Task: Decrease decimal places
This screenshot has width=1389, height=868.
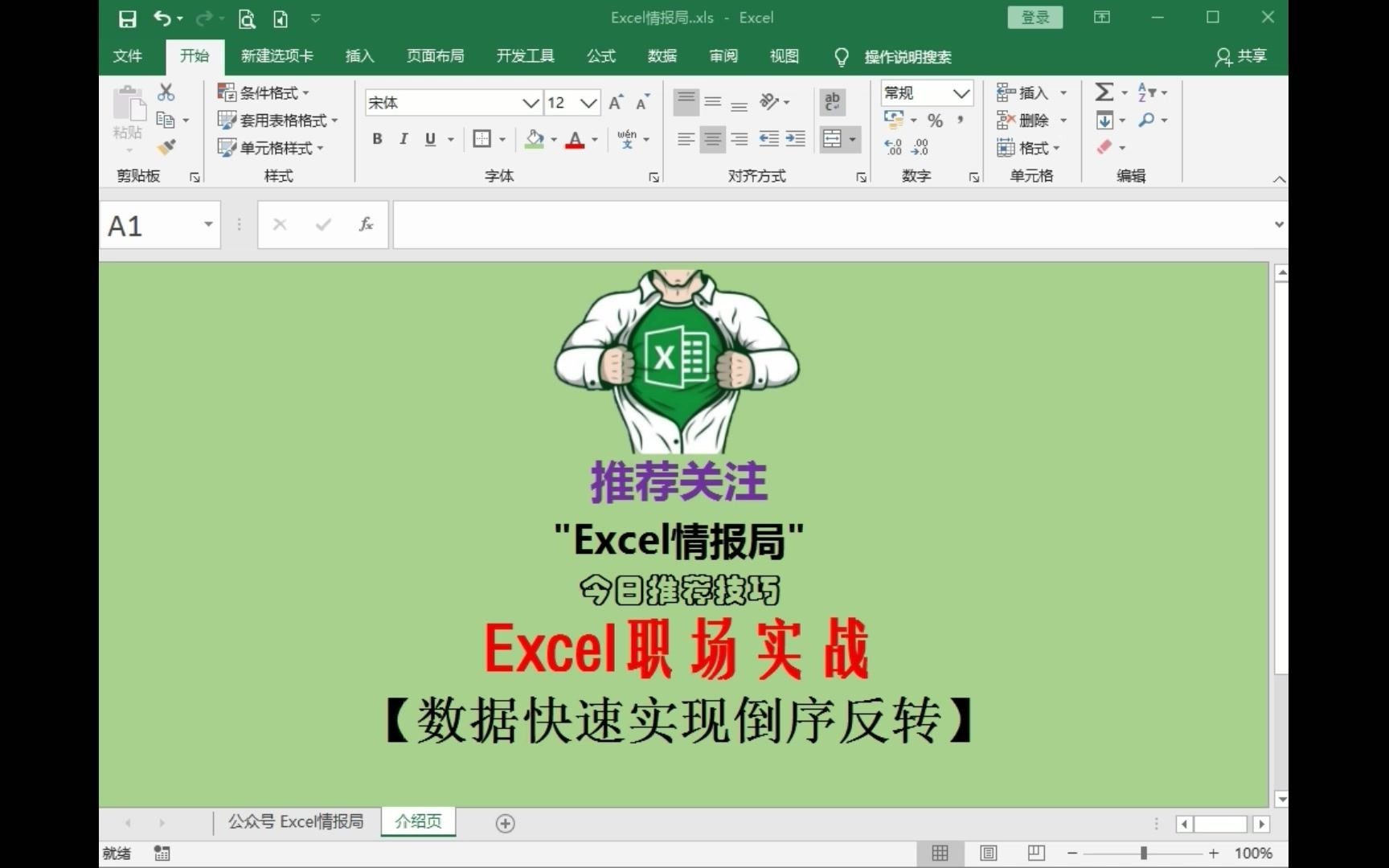Action: tap(920, 147)
